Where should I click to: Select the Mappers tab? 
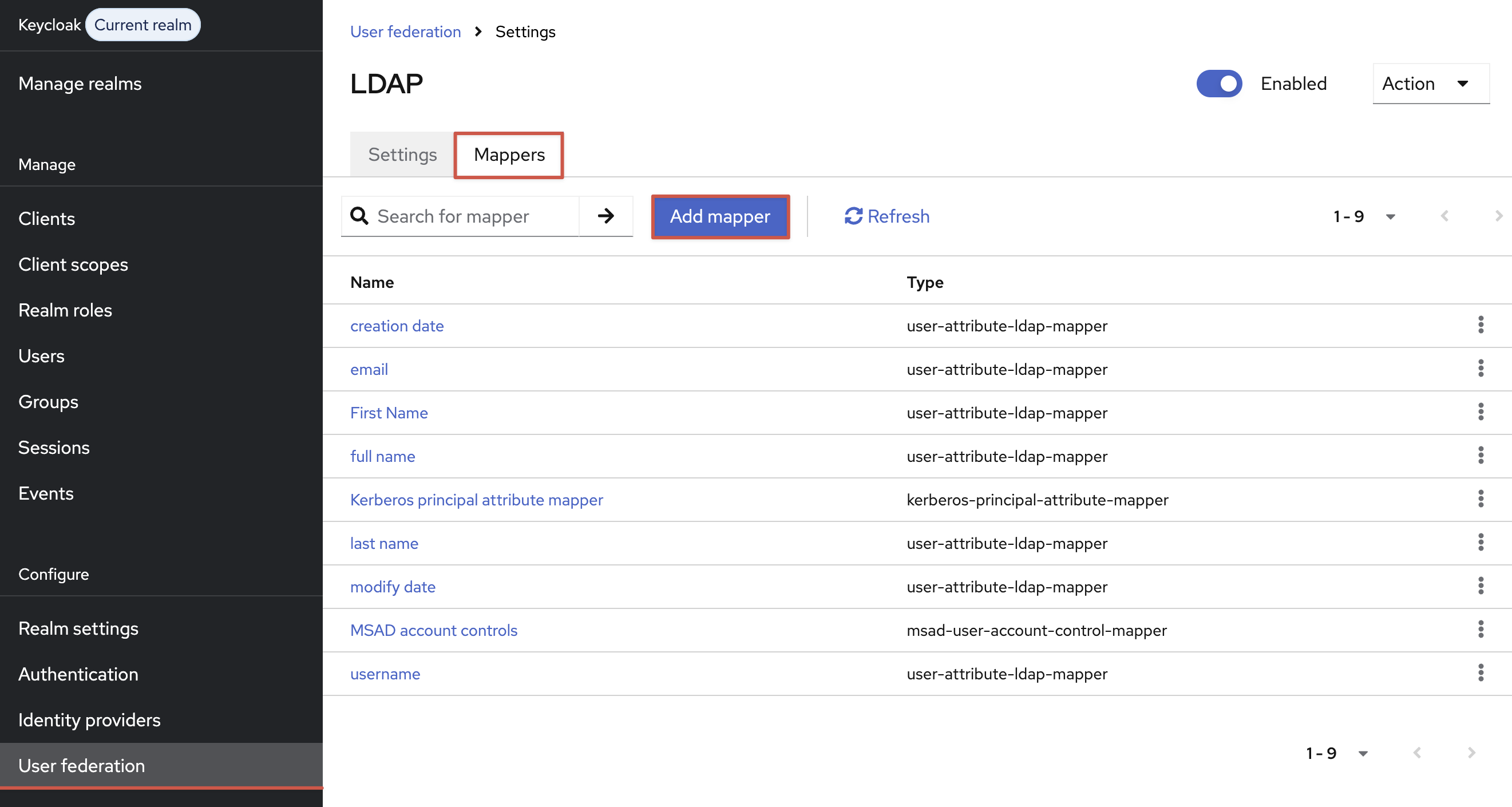pos(509,155)
